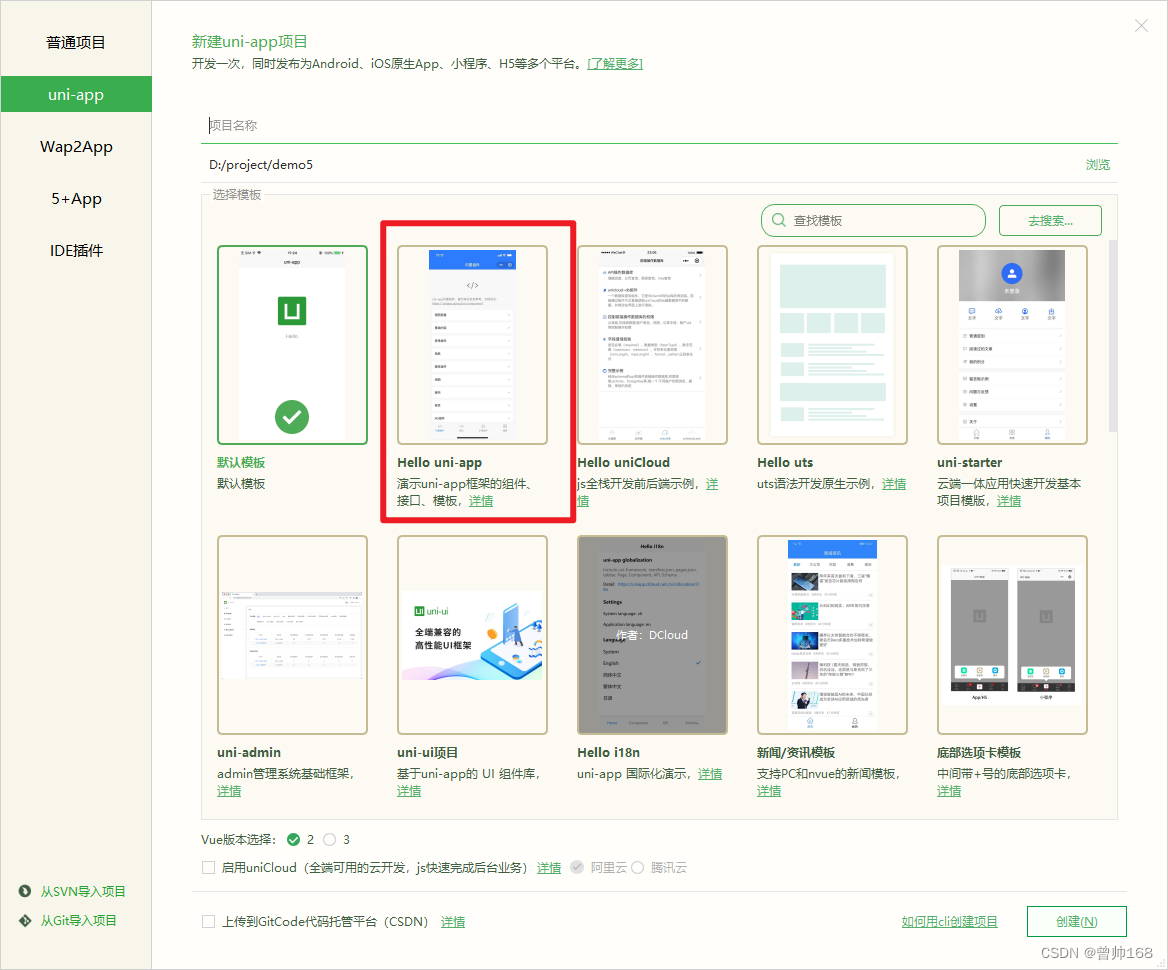The height and width of the screenshot is (970, 1168).
Task: Open the 如何用cli创建项目 link
Action: click(949, 921)
